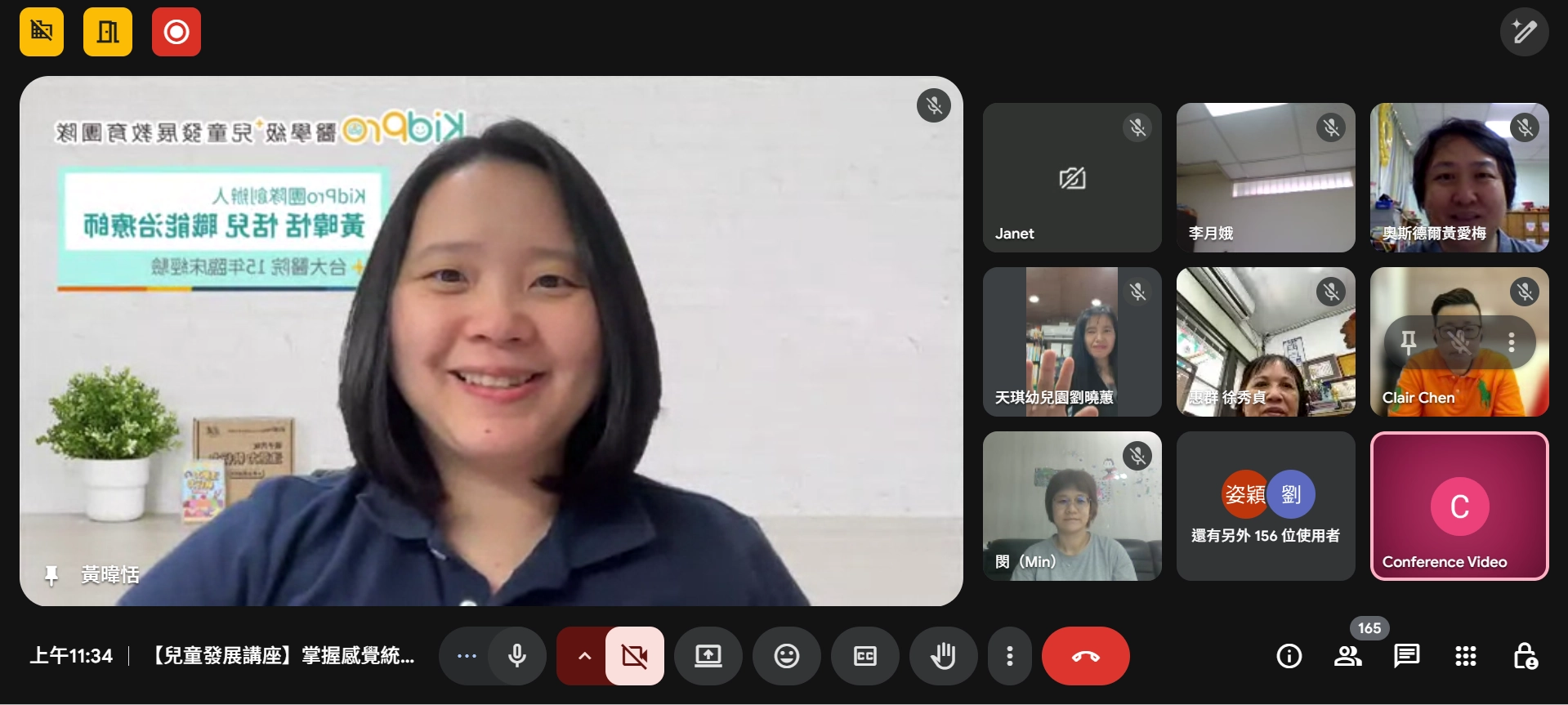This screenshot has height=705, width=1568.
Task: Open host controls lock icon
Action: click(1525, 656)
